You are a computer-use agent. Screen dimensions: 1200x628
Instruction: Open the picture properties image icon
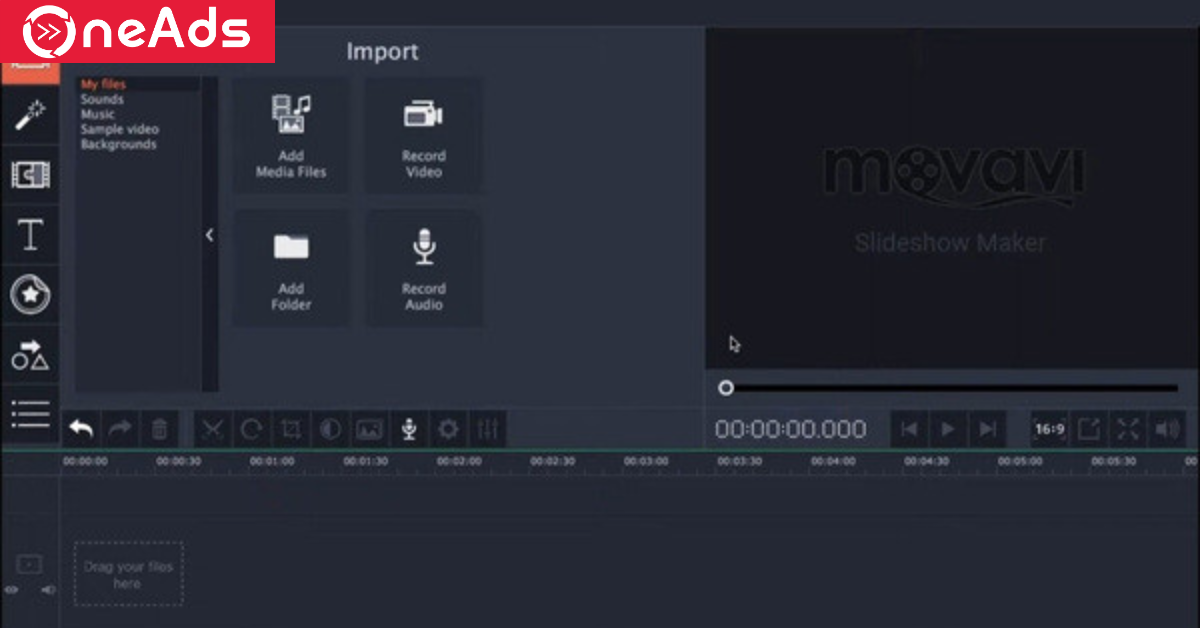click(369, 430)
